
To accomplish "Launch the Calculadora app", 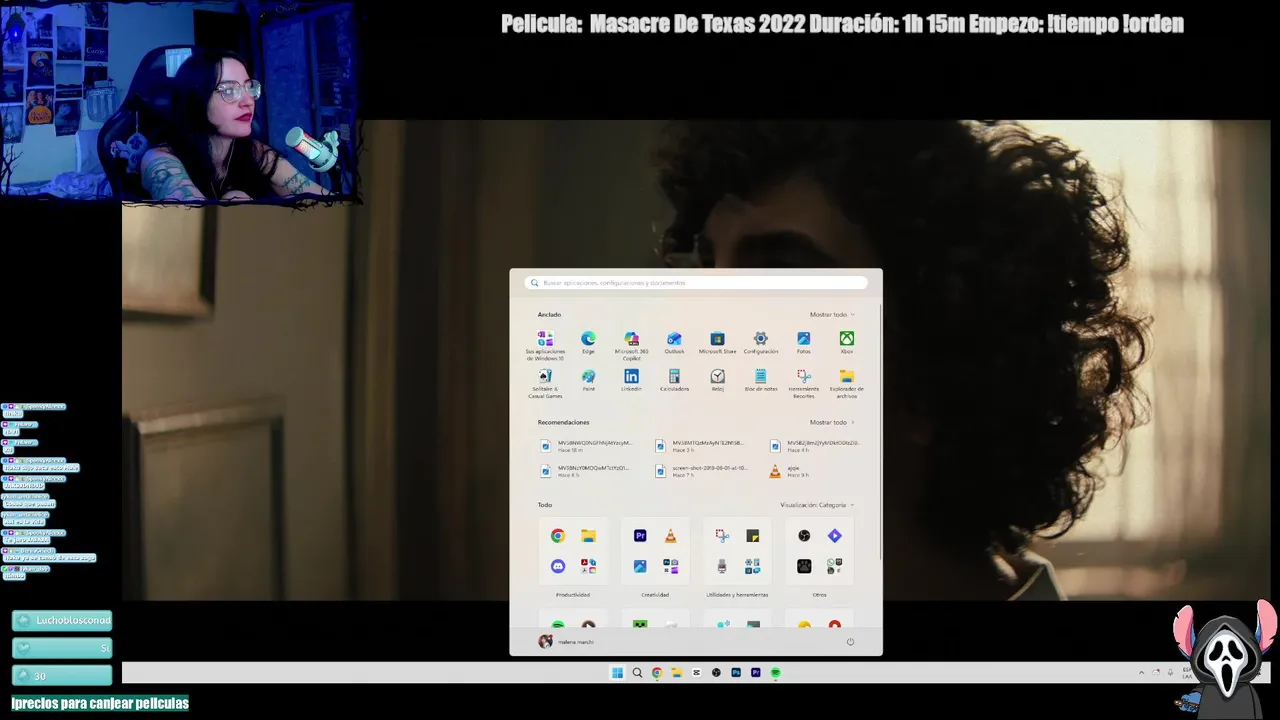I will point(674,381).
